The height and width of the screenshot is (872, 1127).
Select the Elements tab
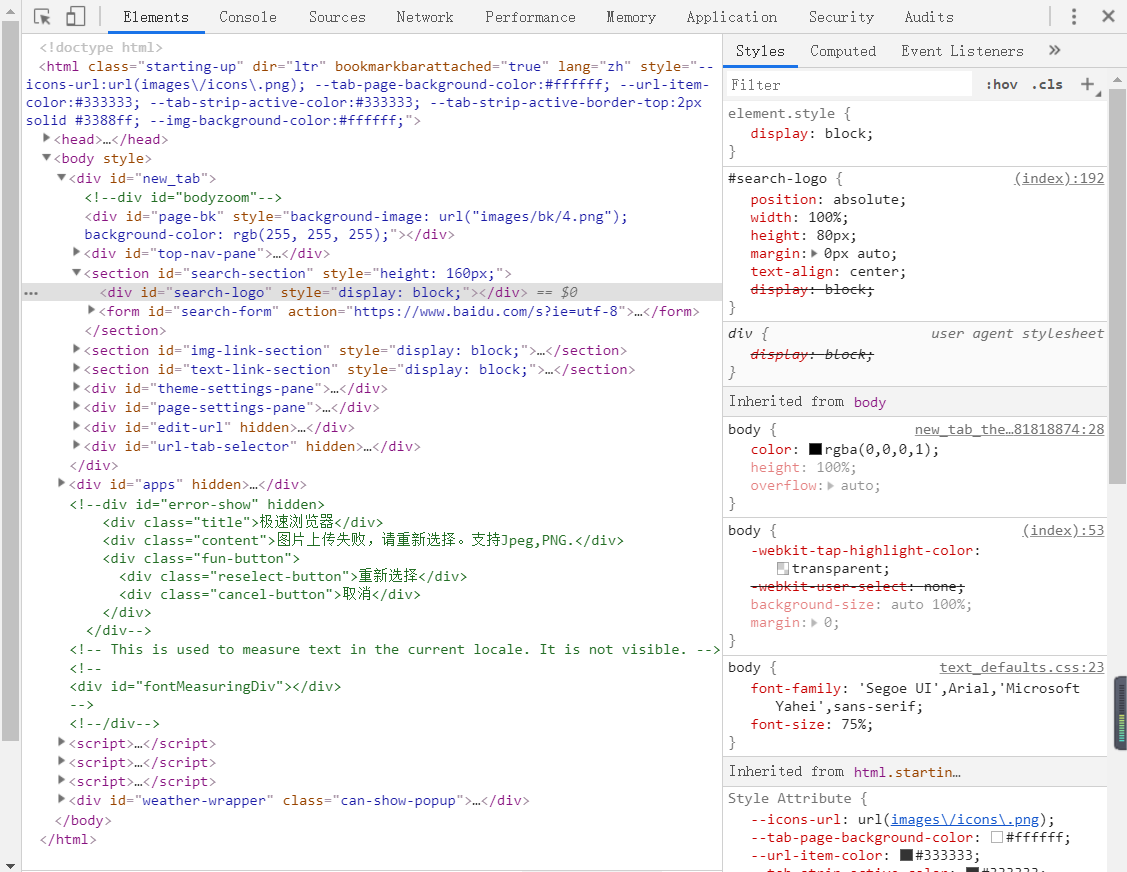click(x=156, y=17)
